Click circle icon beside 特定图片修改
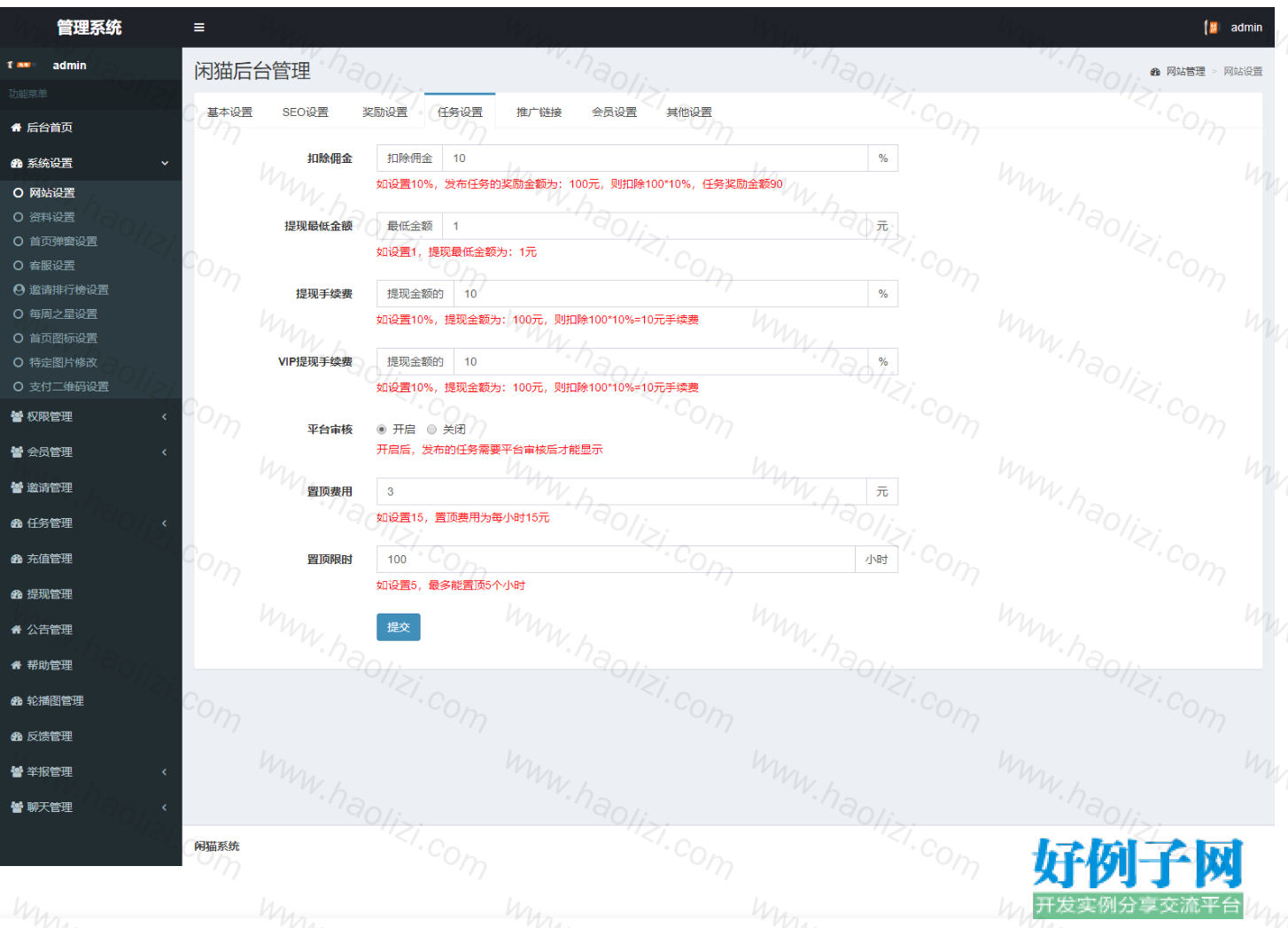Screen dimensions: 1288x928 coord(18,362)
